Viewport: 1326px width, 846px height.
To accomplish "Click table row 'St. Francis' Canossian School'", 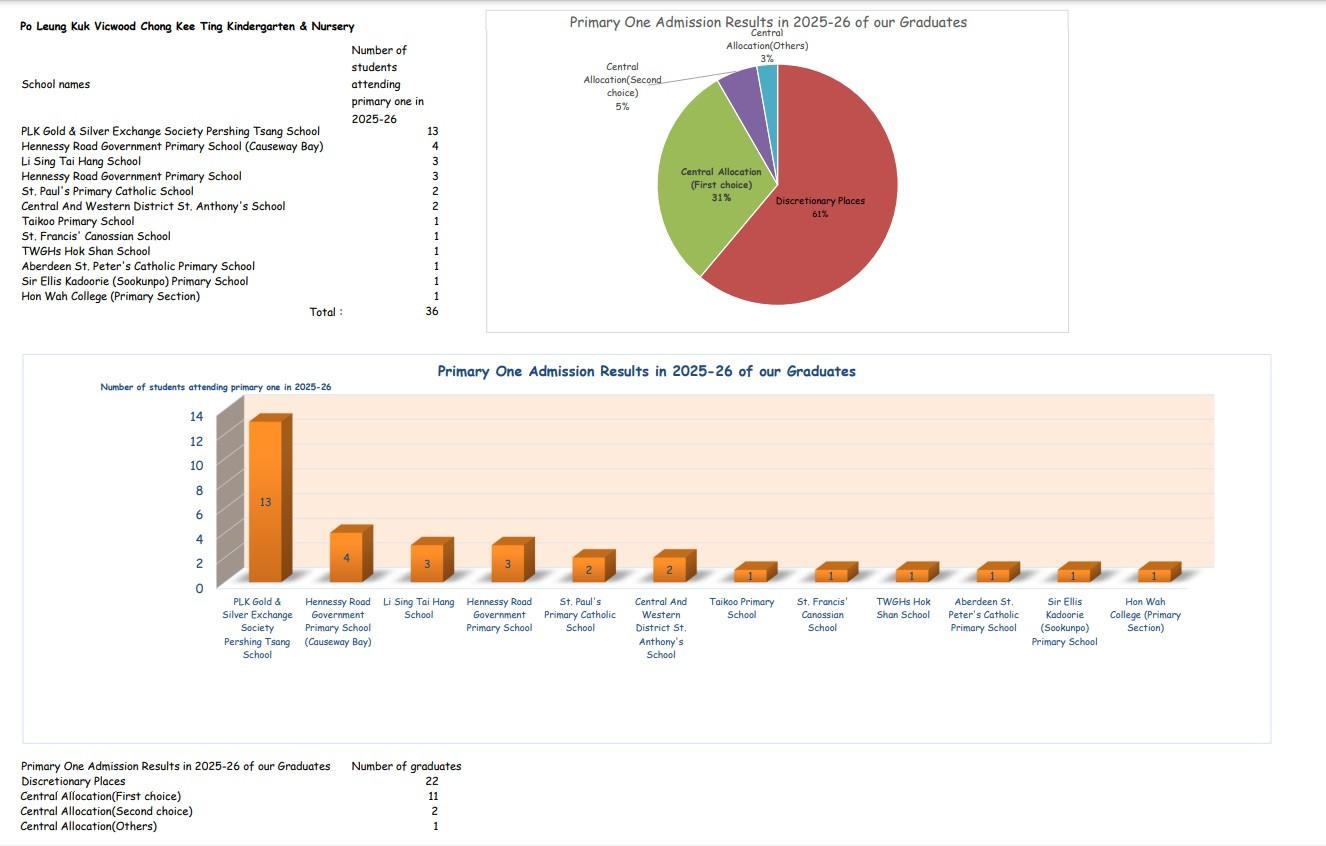I will point(230,236).
